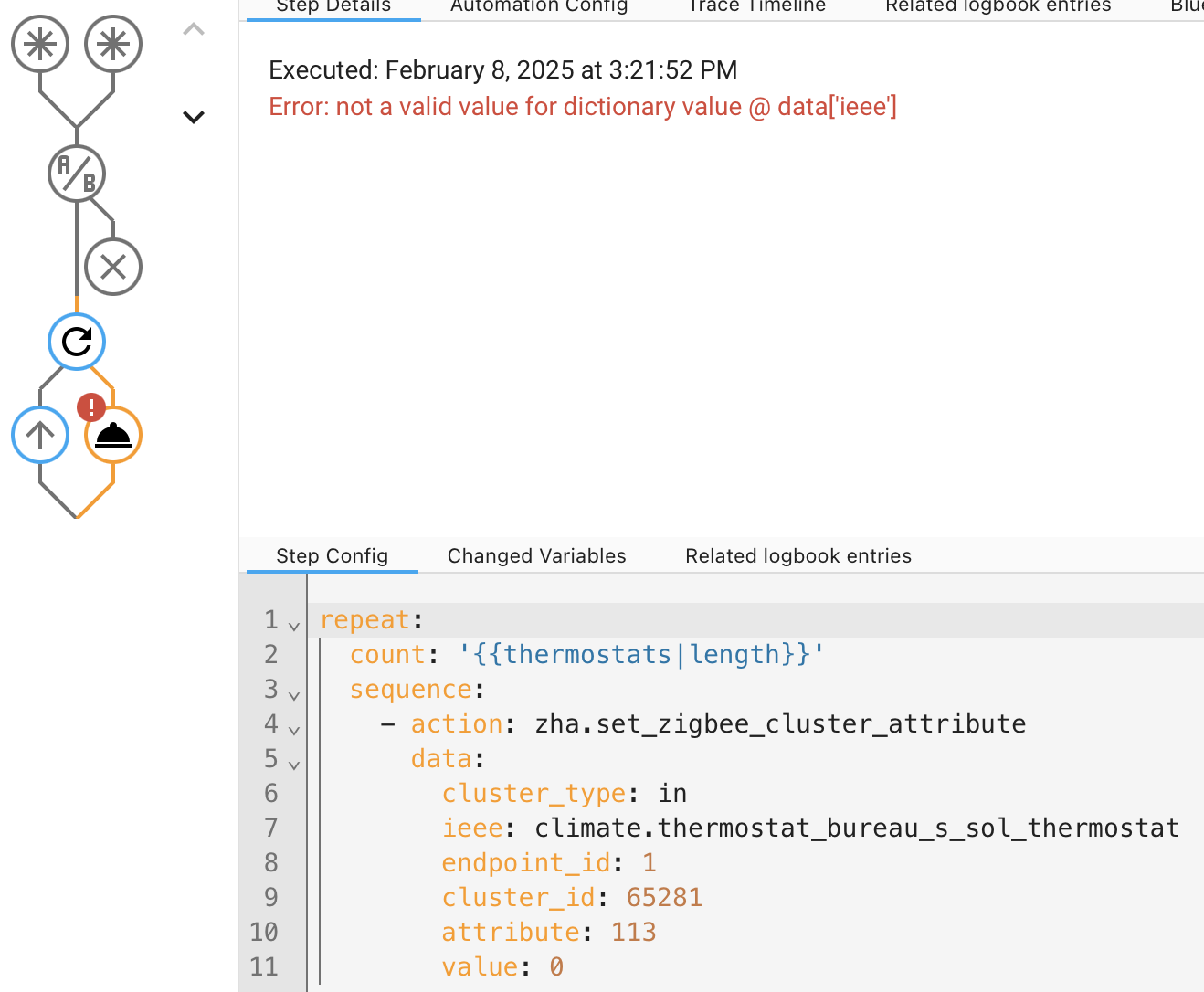Image resolution: width=1204 pixels, height=992 pixels.
Task: Go to previous step with the up chevron
Action: (194, 30)
